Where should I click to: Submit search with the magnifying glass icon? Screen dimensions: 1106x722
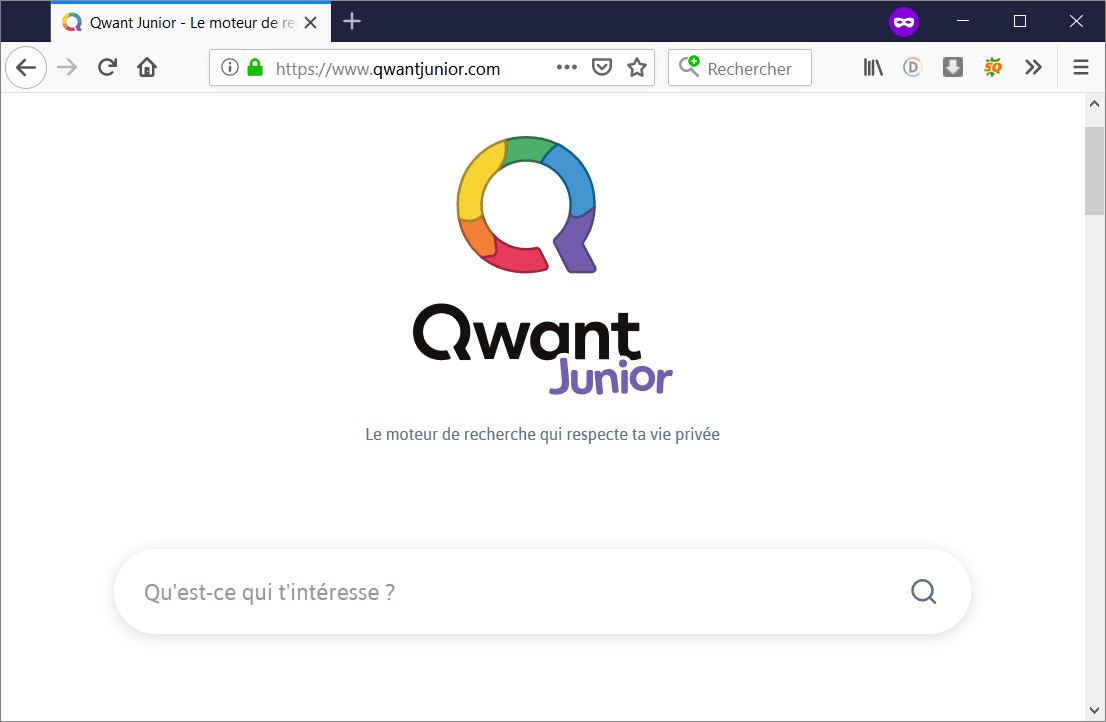coord(923,592)
